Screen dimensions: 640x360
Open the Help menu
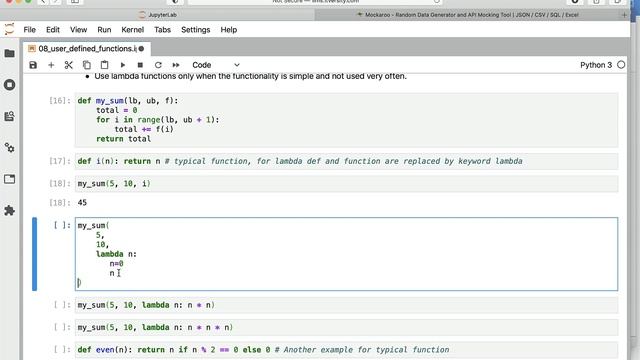pyautogui.click(x=229, y=30)
